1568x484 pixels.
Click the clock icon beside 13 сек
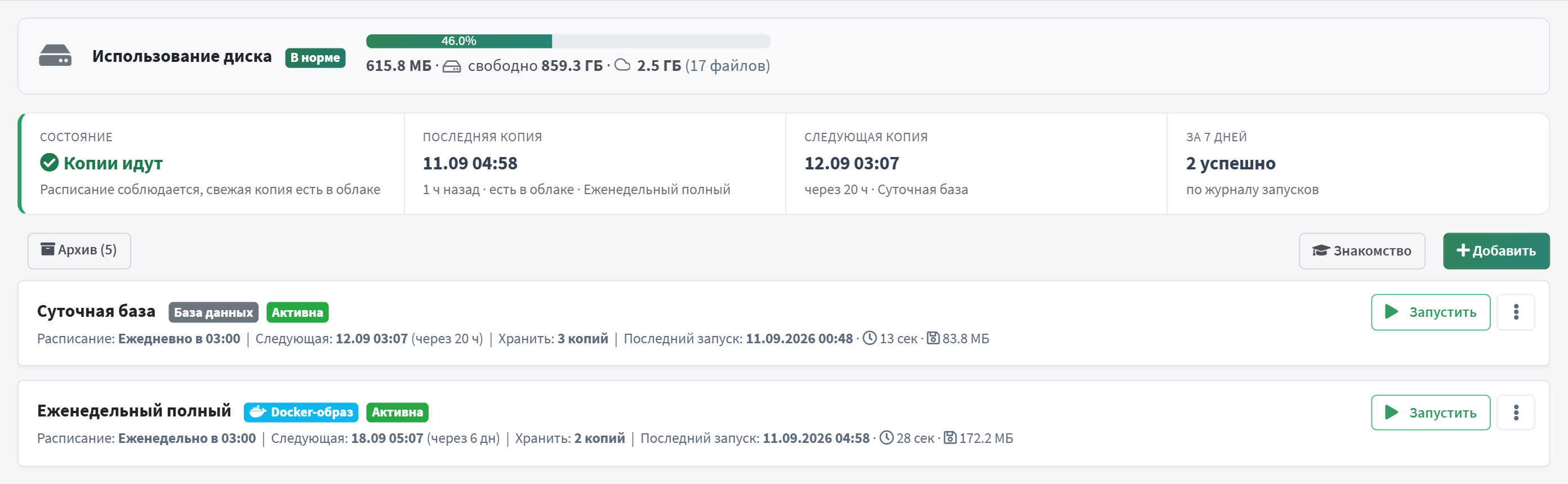[x=870, y=338]
